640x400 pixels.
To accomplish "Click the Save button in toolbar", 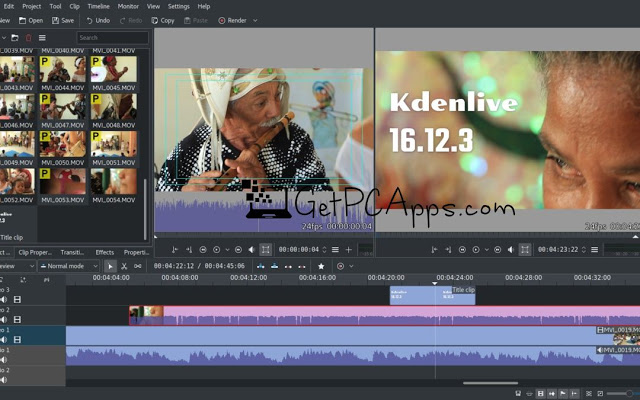I will [x=62, y=20].
